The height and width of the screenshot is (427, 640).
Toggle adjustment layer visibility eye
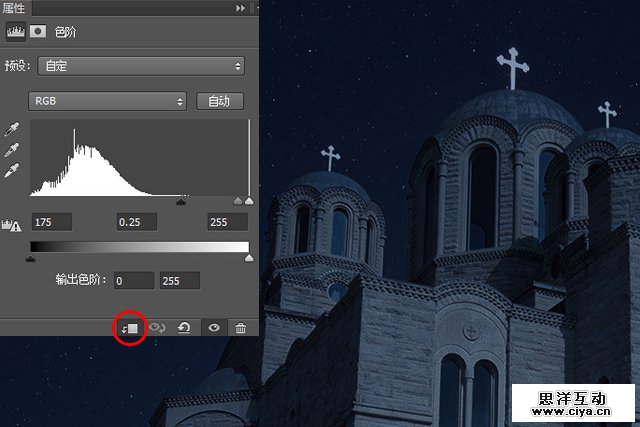click(213, 327)
